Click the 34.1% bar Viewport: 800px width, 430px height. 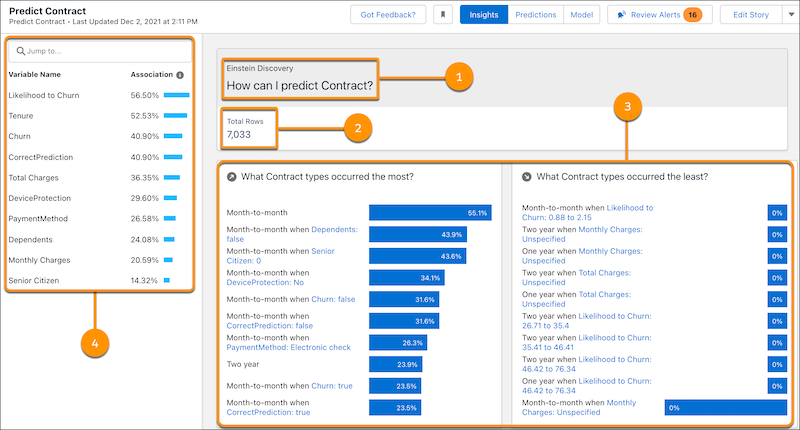point(407,278)
